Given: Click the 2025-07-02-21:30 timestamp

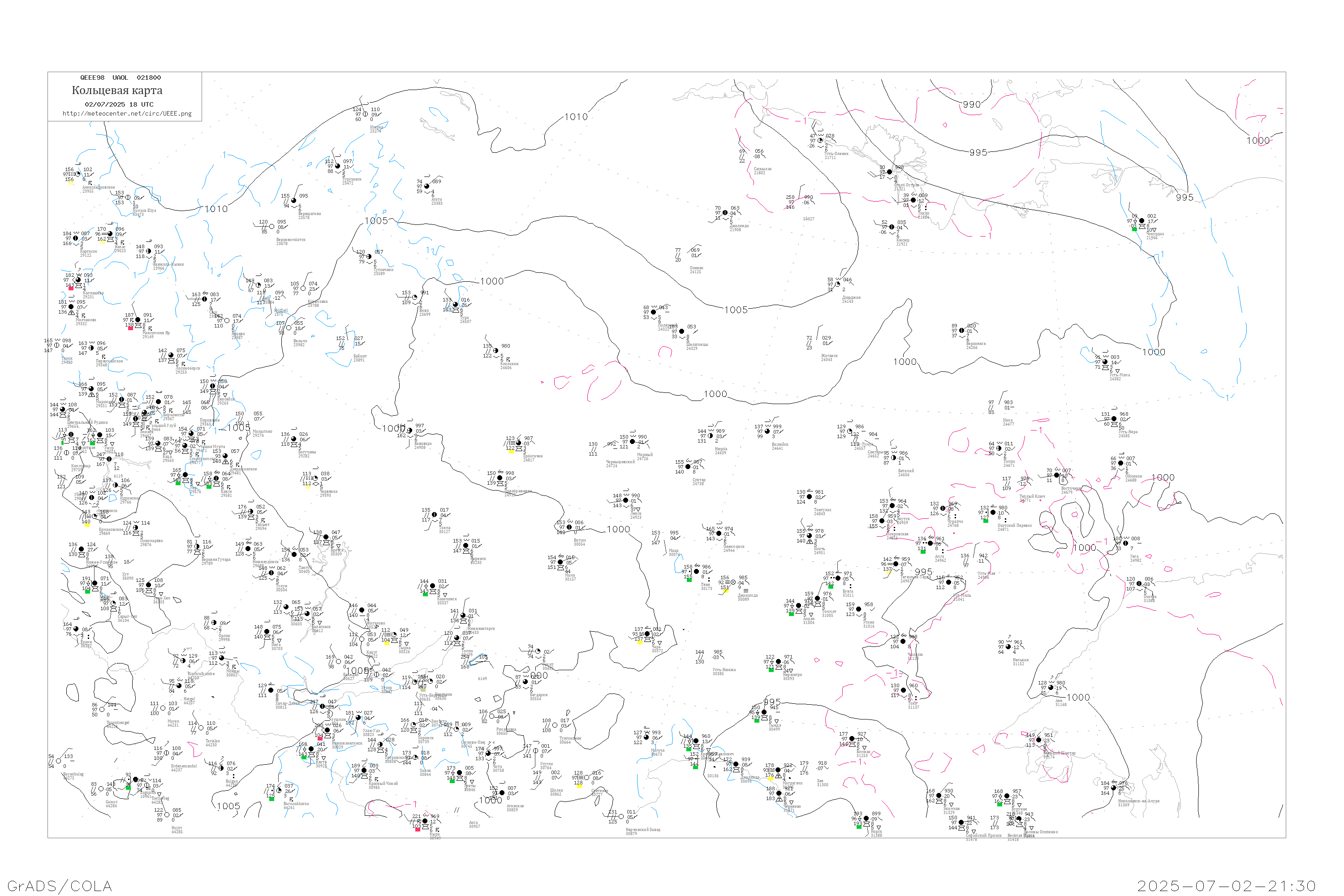Looking at the screenshot, I should pyautogui.click(x=1226, y=886).
